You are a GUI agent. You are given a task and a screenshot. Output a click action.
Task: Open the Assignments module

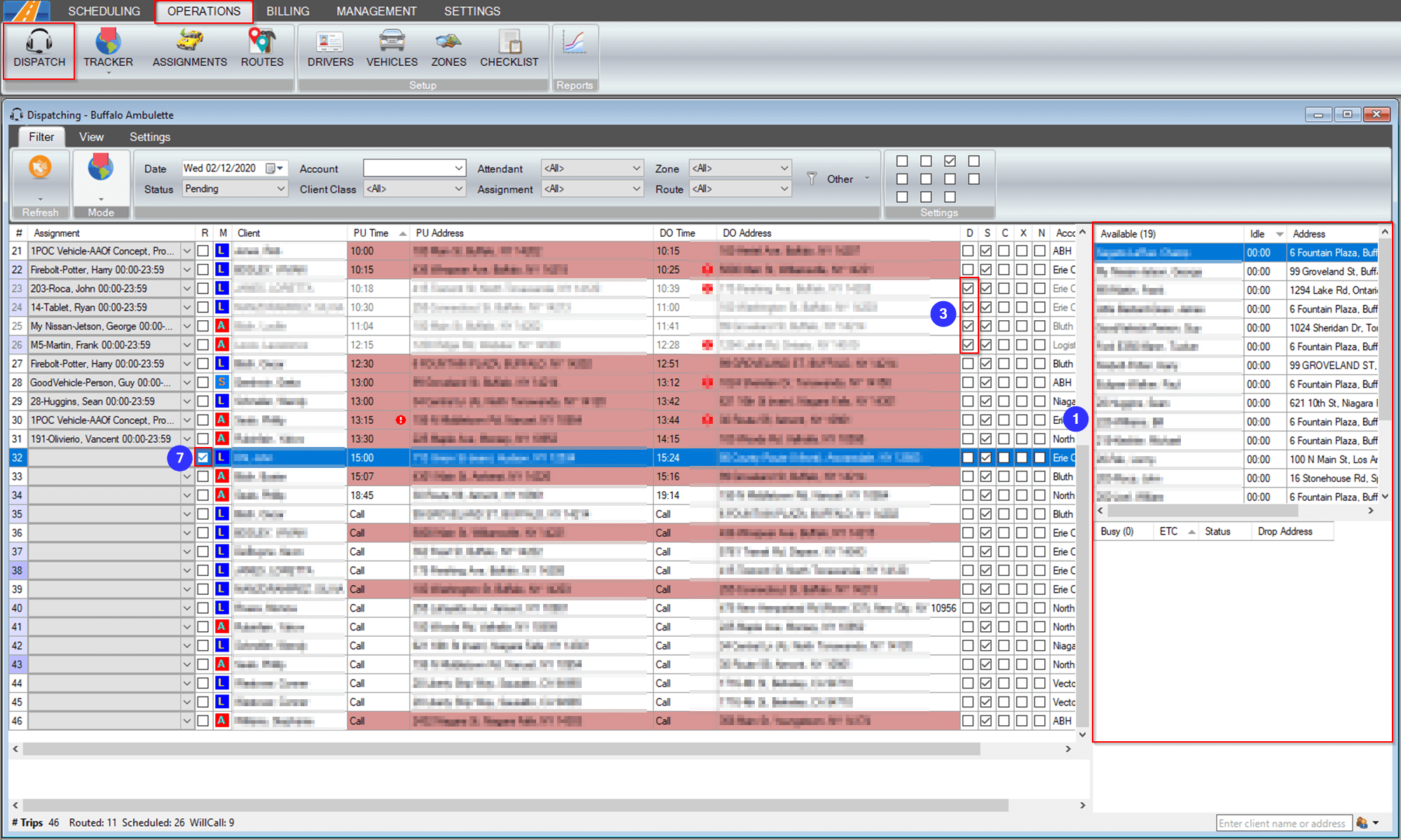coord(189,49)
